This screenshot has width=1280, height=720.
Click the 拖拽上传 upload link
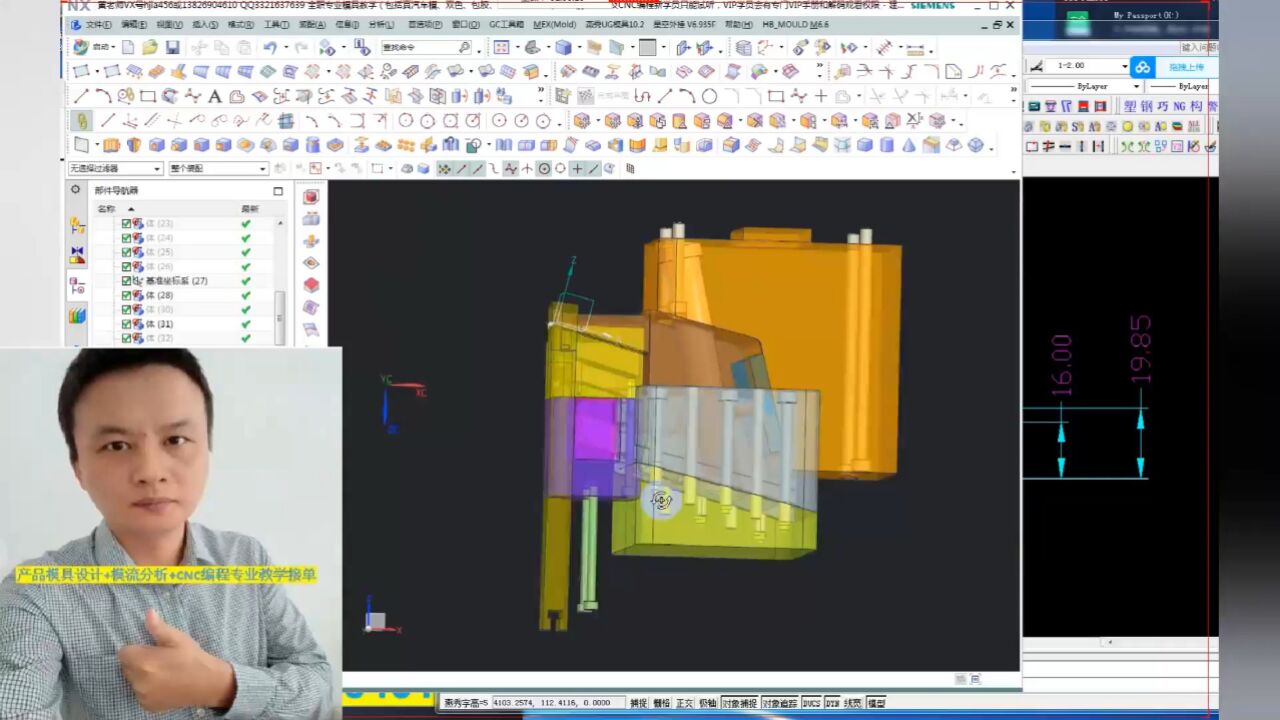[1185, 67]
